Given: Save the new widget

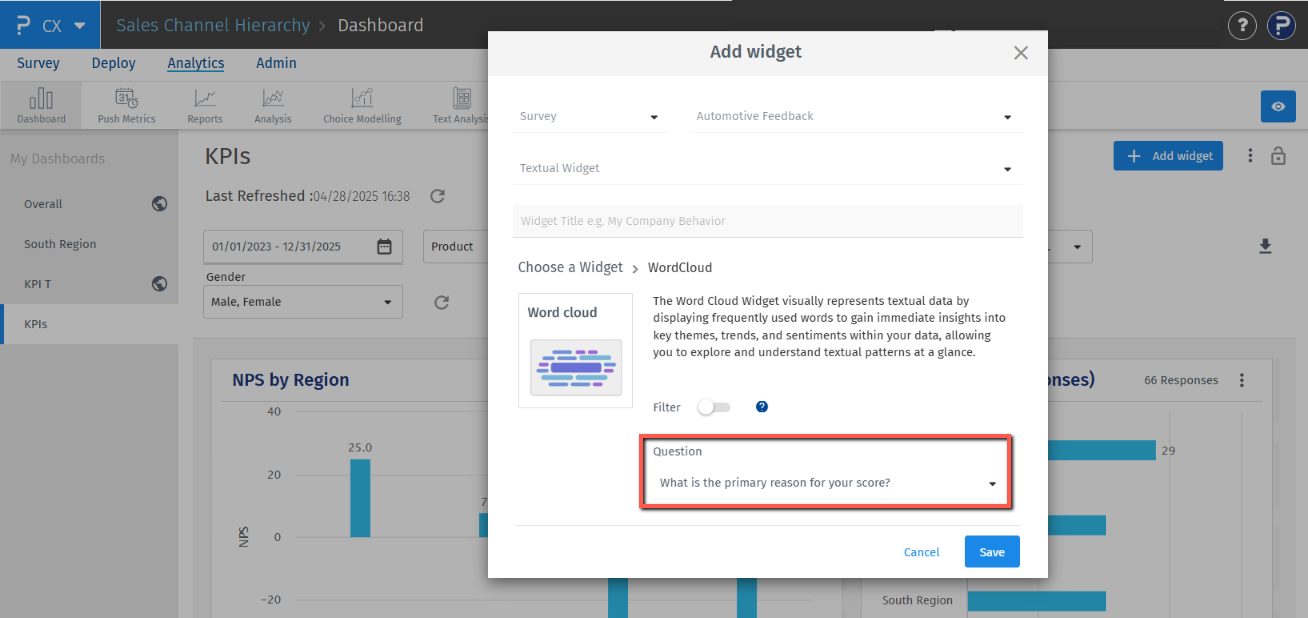Looking at the screenshot, I should [x=992, y=552].
